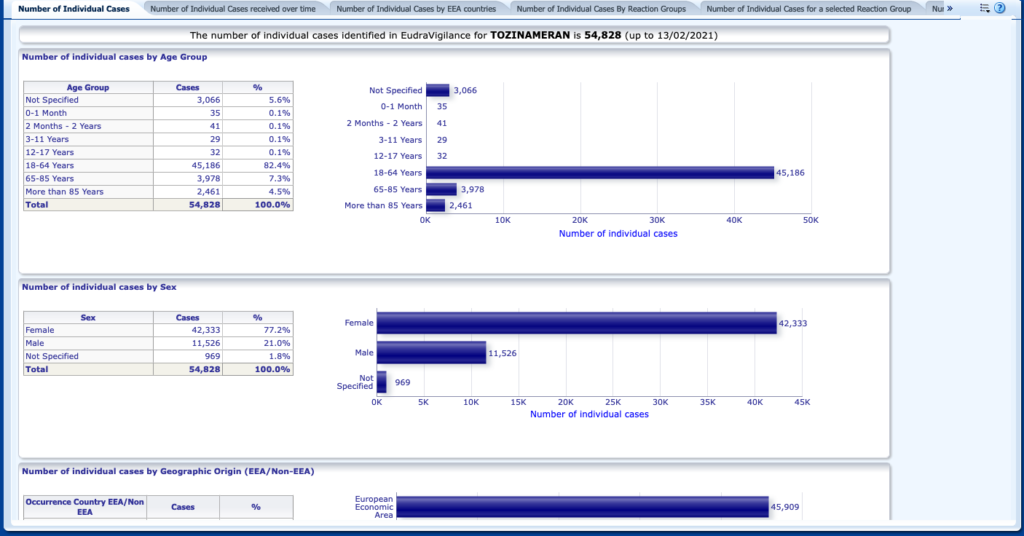Image resolution: width=1024 pixels, height=536 pixels.
Task: Click the More than 85 Years bar
Action: pos(435,205)
